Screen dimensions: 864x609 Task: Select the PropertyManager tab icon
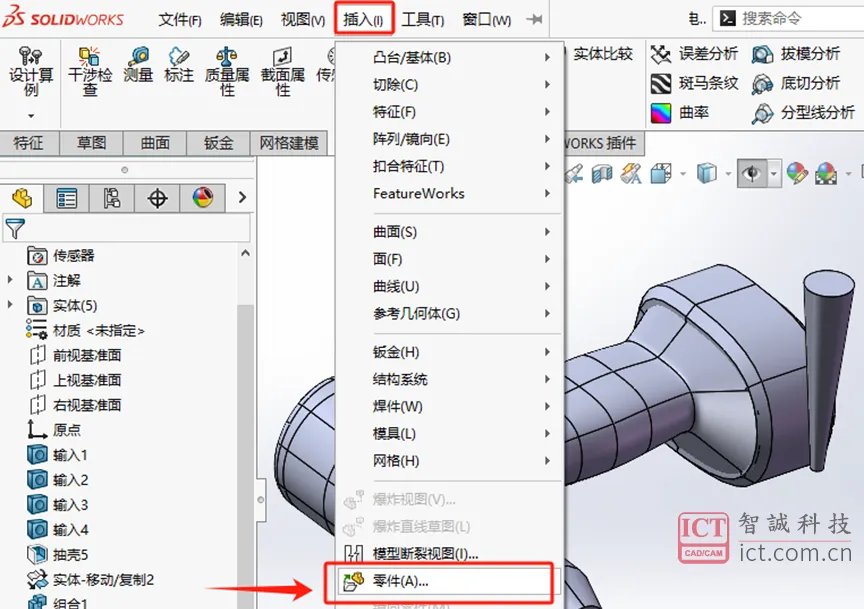pyautogui.click(x=67, y=198)
